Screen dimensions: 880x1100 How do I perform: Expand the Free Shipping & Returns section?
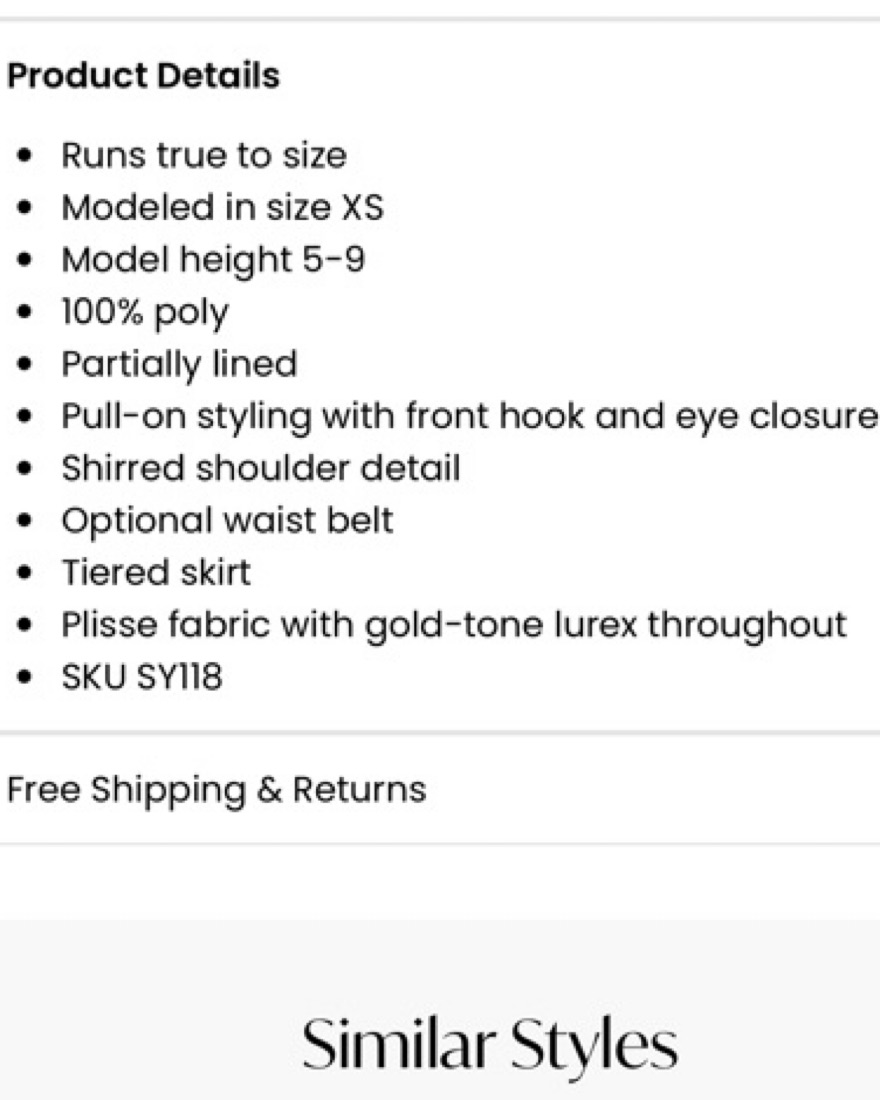tap(216, 789)
